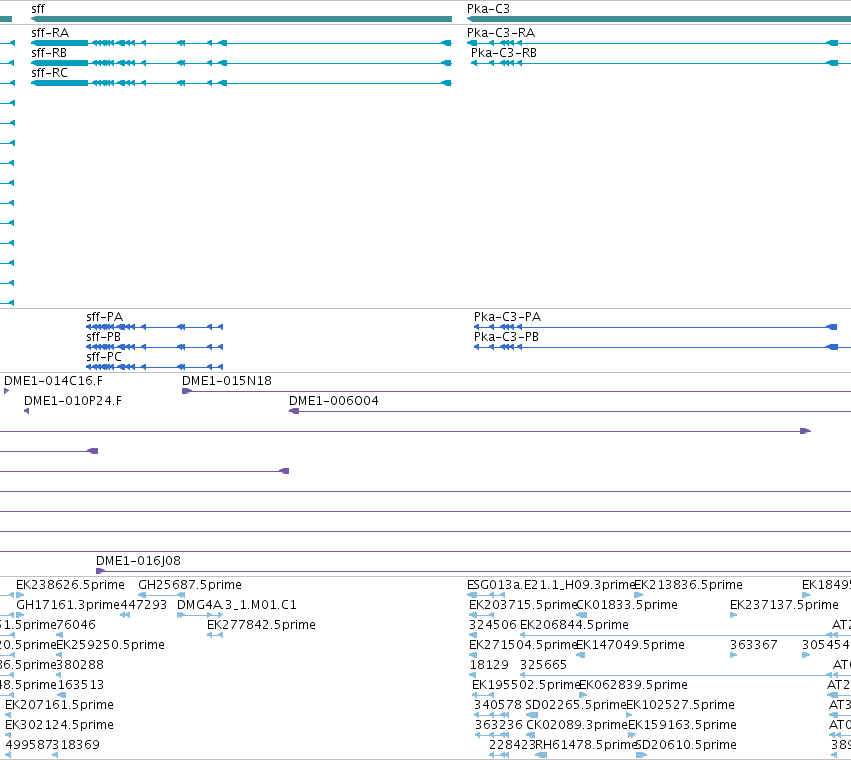
Task: Click the sff-PB protein label
Action: [104, 337]
